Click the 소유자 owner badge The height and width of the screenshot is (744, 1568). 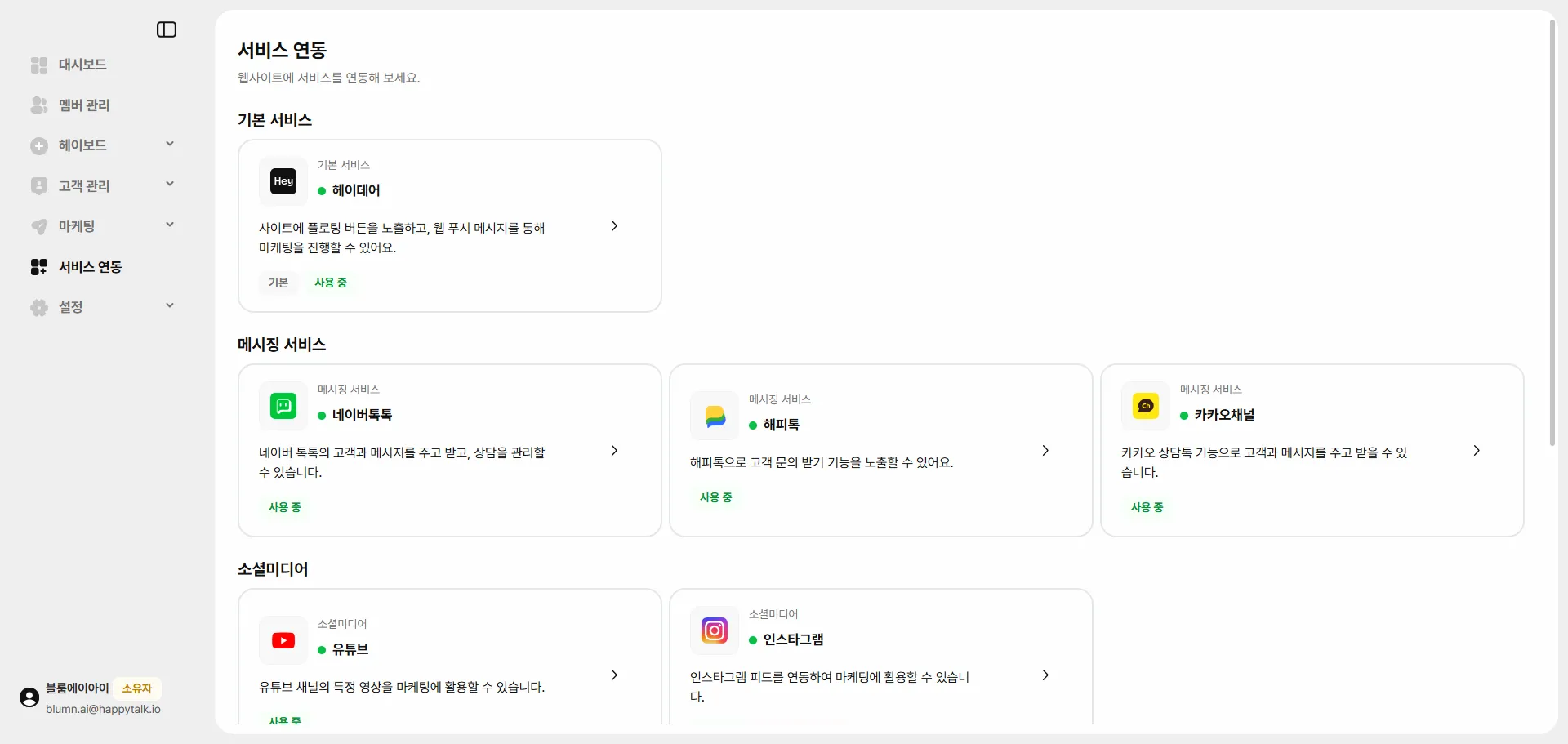click(x=137, y=688)
